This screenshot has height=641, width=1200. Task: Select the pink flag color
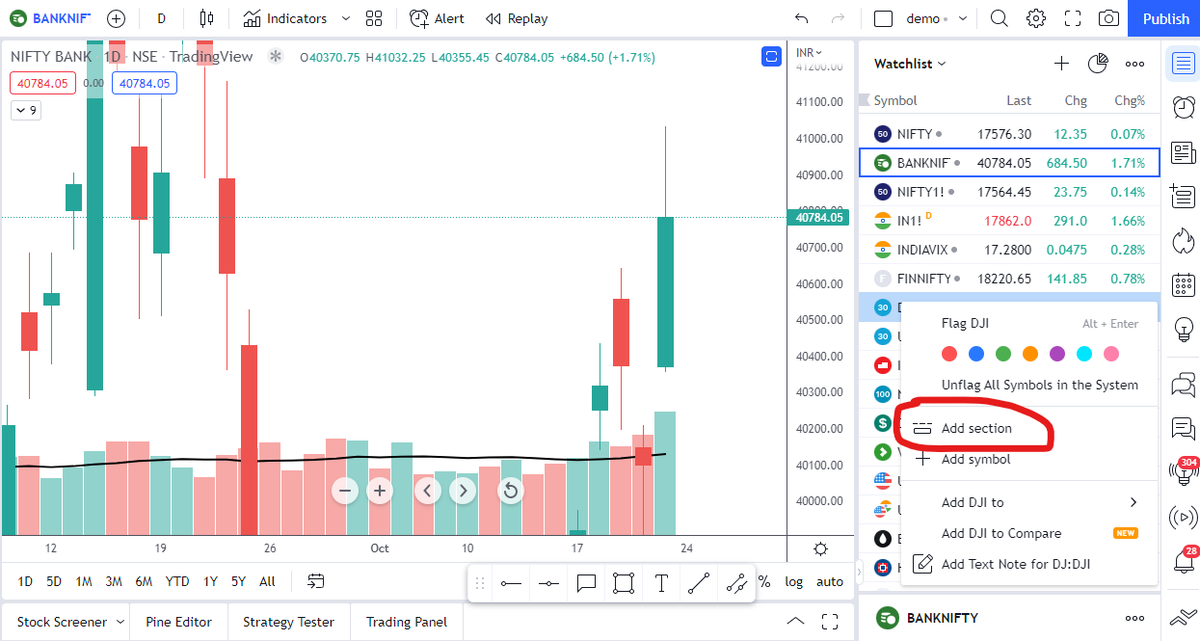[1110, 354]
